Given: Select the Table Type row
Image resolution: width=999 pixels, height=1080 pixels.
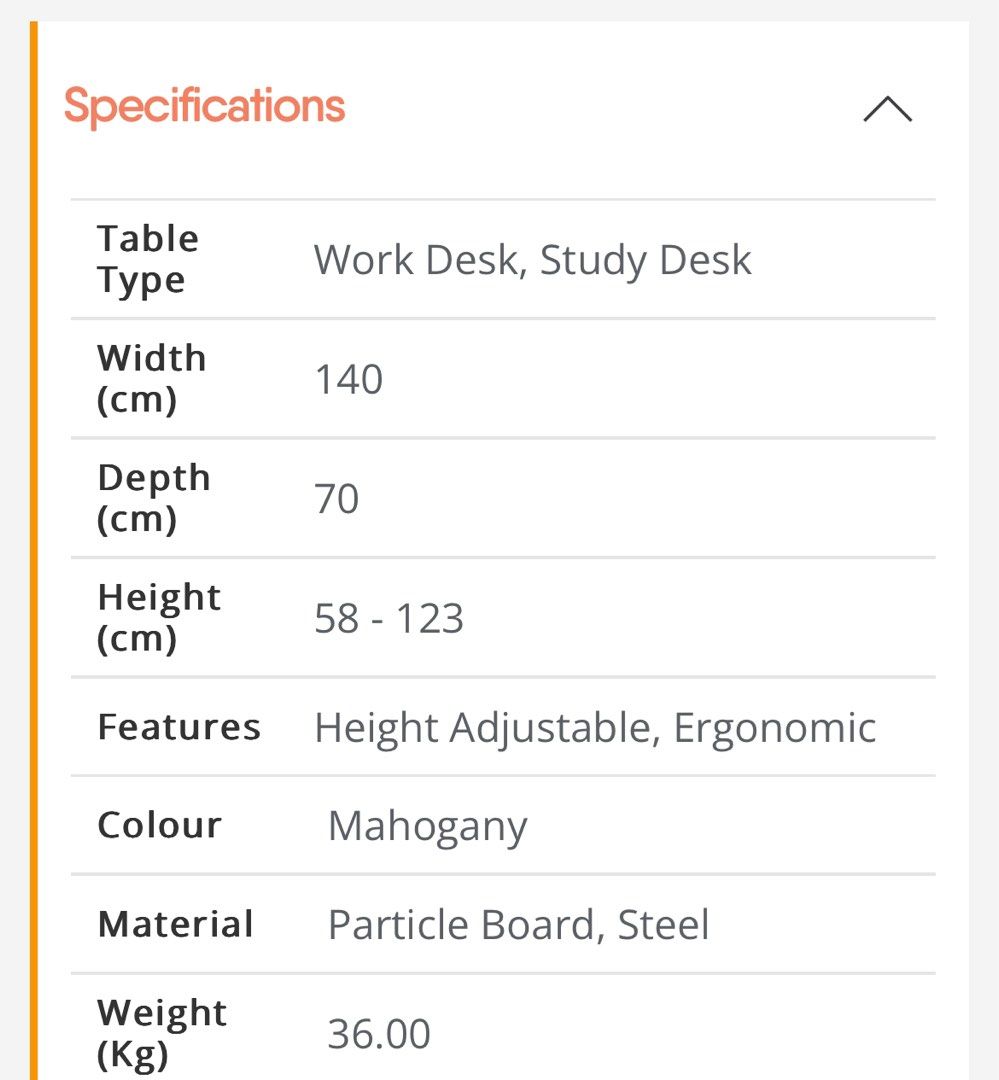Looking at the screenshot, I should coord(147,258).
